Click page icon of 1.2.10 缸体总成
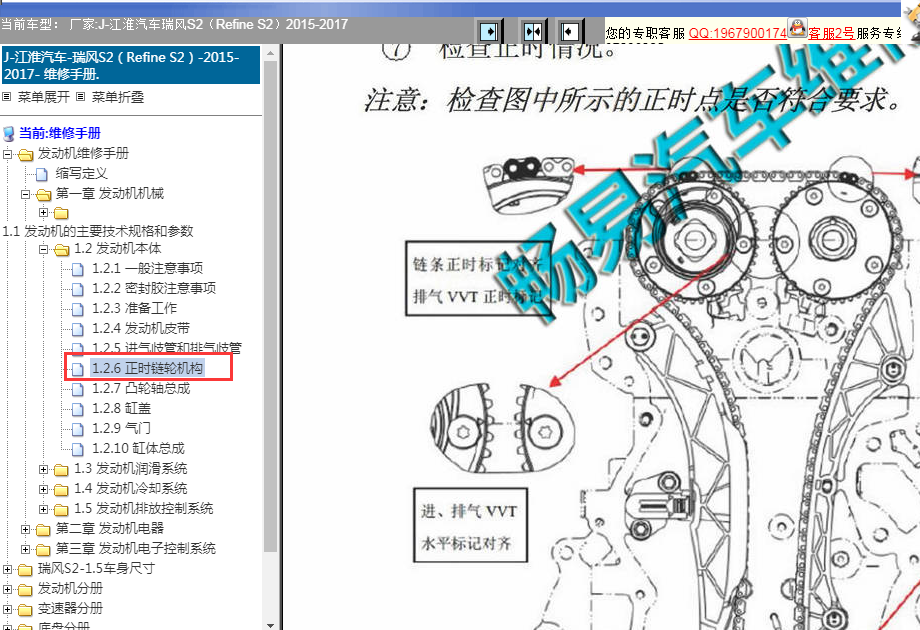Image resolution: width=920 pixels, height=630 pixels. coord(77,449)
